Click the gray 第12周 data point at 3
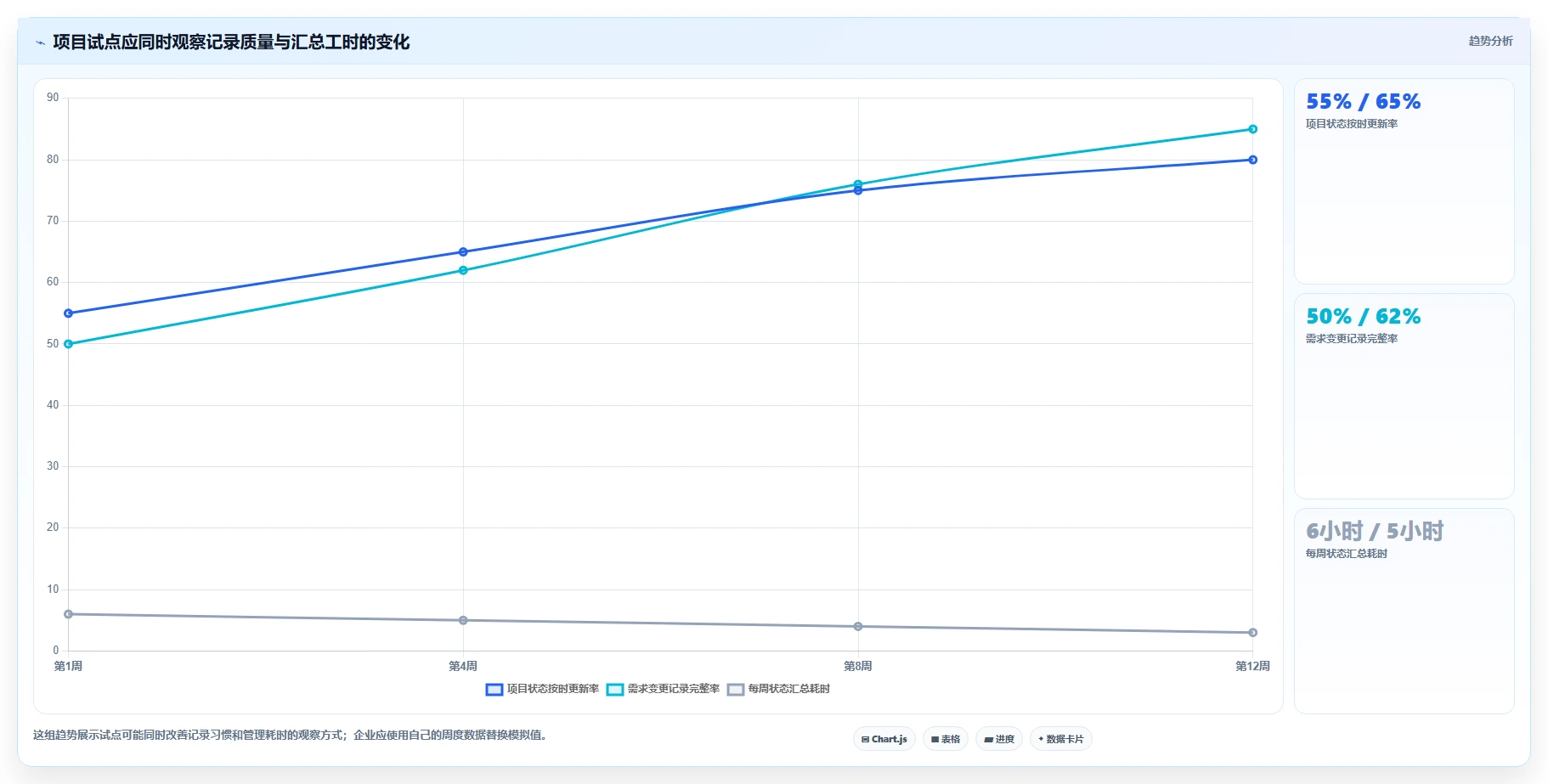Viewport: 1548px width, 784px height. click(1252, 633)
